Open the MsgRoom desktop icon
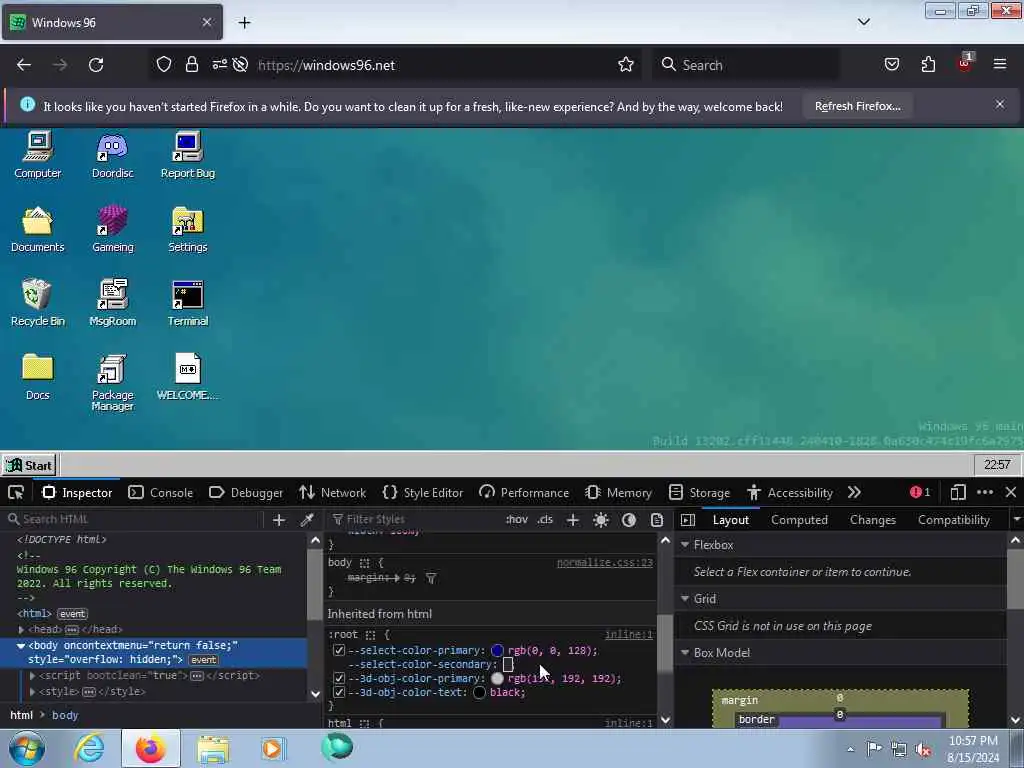 pos(112,303)
